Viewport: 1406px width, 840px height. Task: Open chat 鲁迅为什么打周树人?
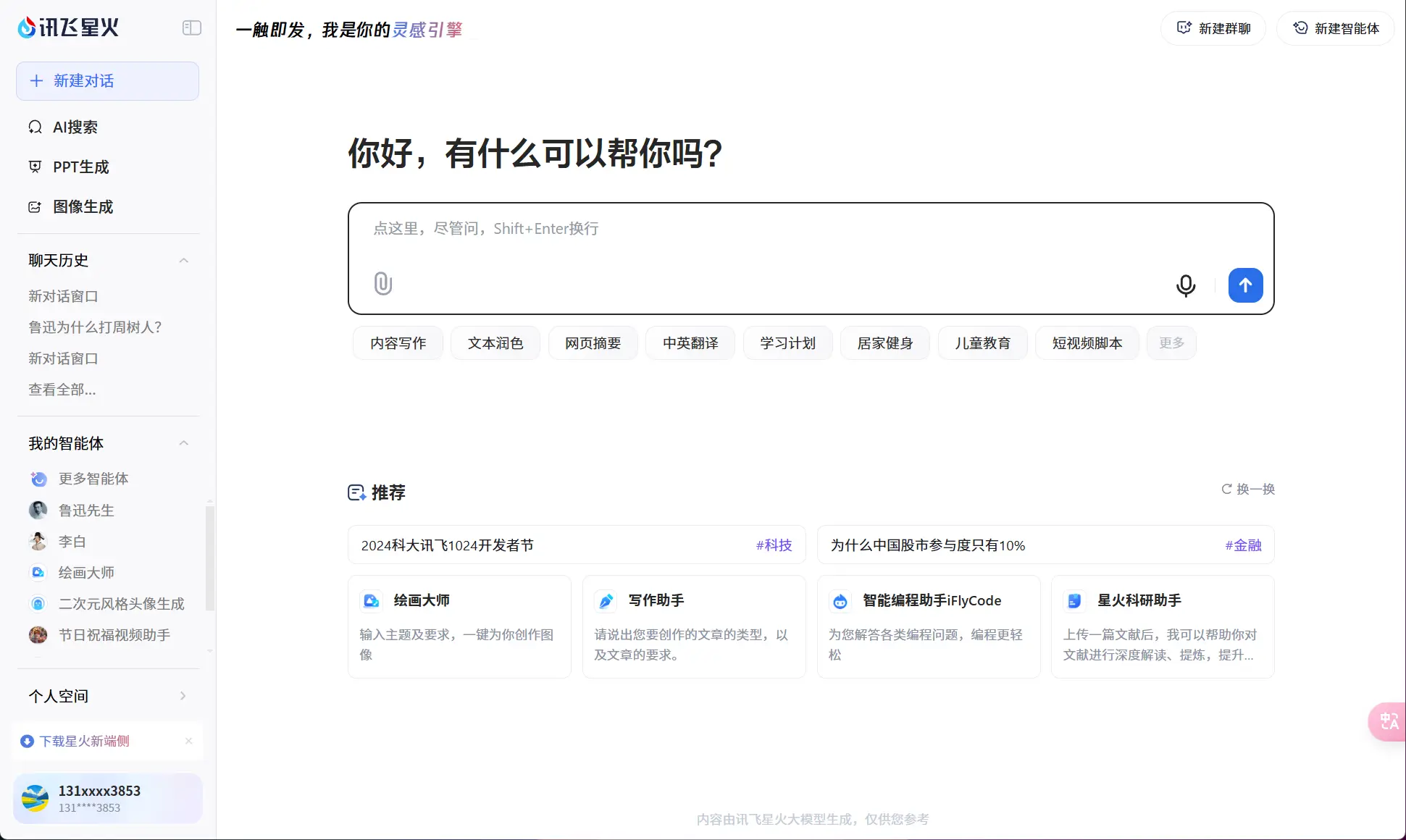95,327
